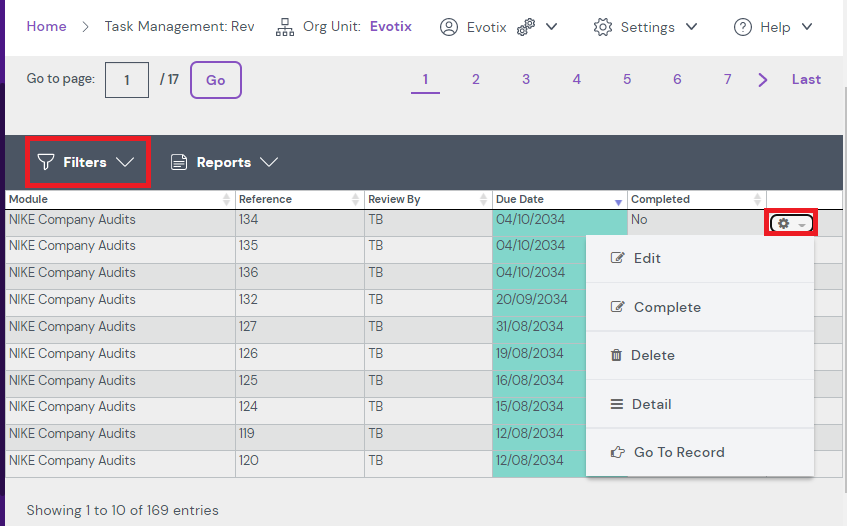Expand the Reports dropdown
The width and height of the screenshot is (847, 526).
pyautogui.click(x=224, y=162)
